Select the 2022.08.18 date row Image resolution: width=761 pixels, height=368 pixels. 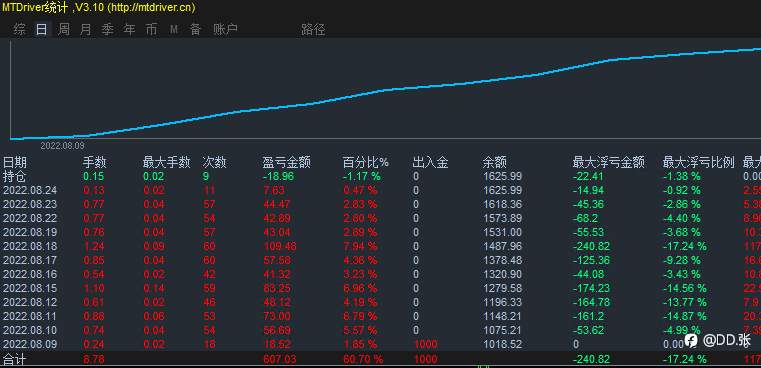(x=30, y=247)
